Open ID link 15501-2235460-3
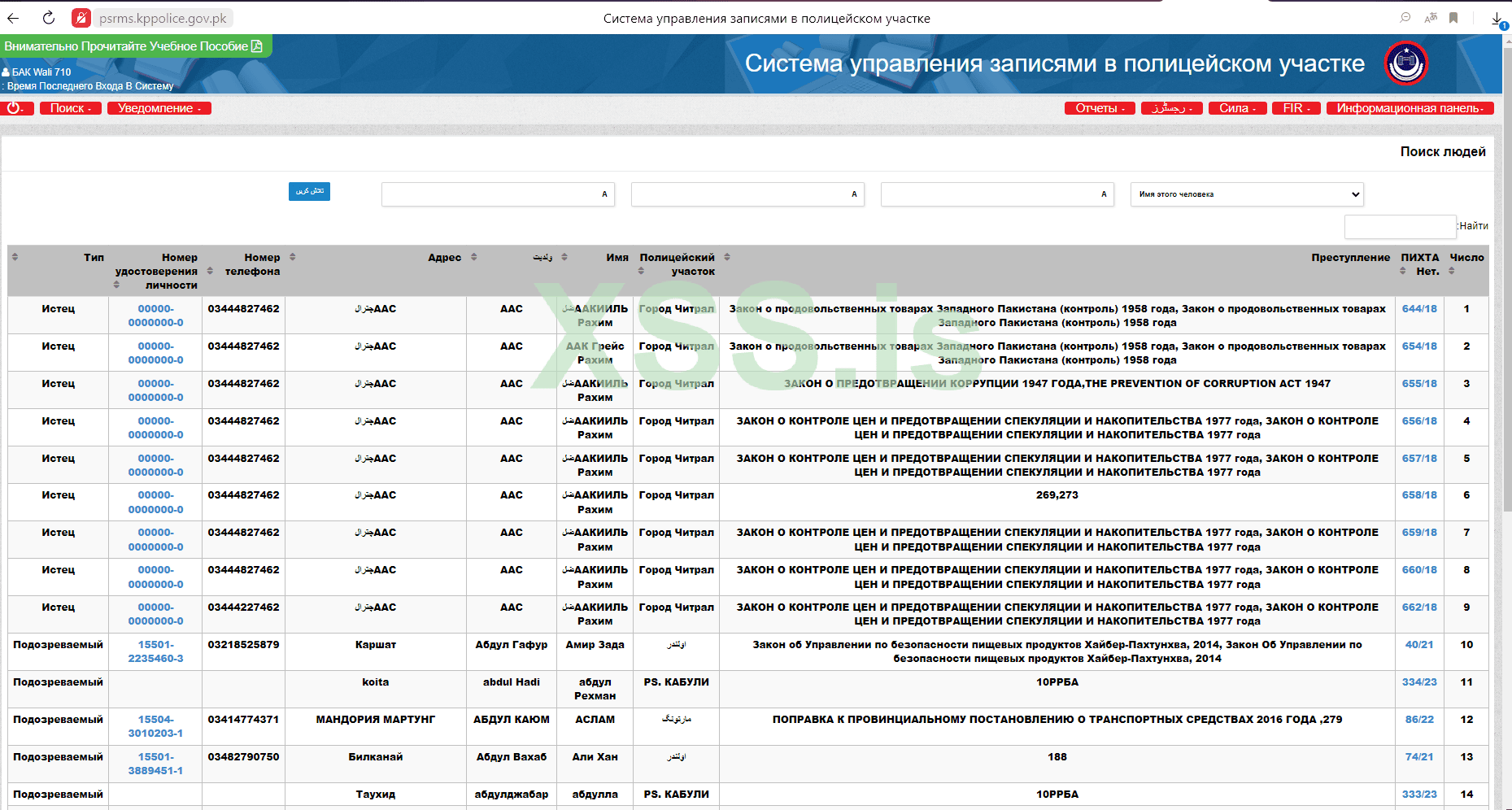1512x810 pixels. point(155,651)
